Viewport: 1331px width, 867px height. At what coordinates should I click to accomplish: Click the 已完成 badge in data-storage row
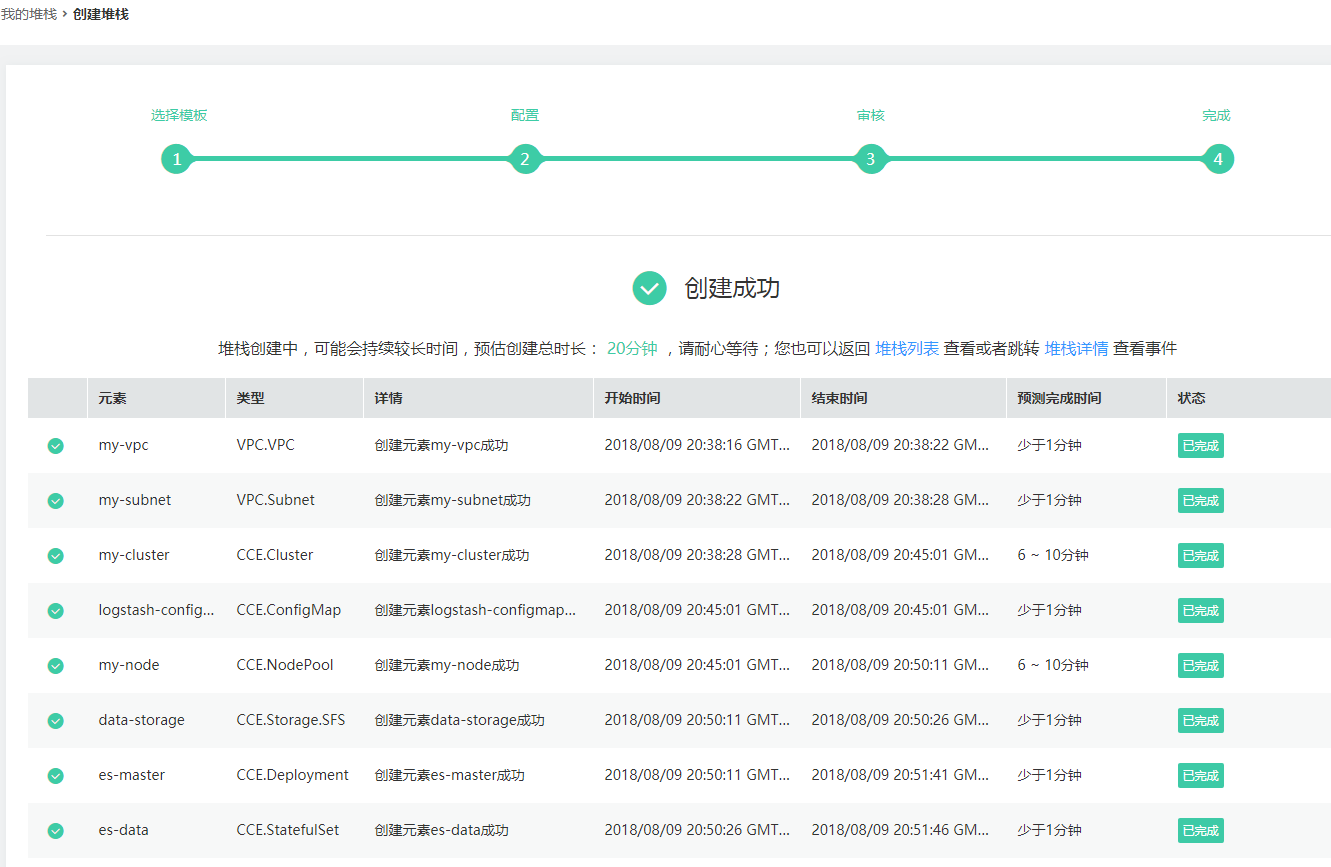tap(1201, 721)
